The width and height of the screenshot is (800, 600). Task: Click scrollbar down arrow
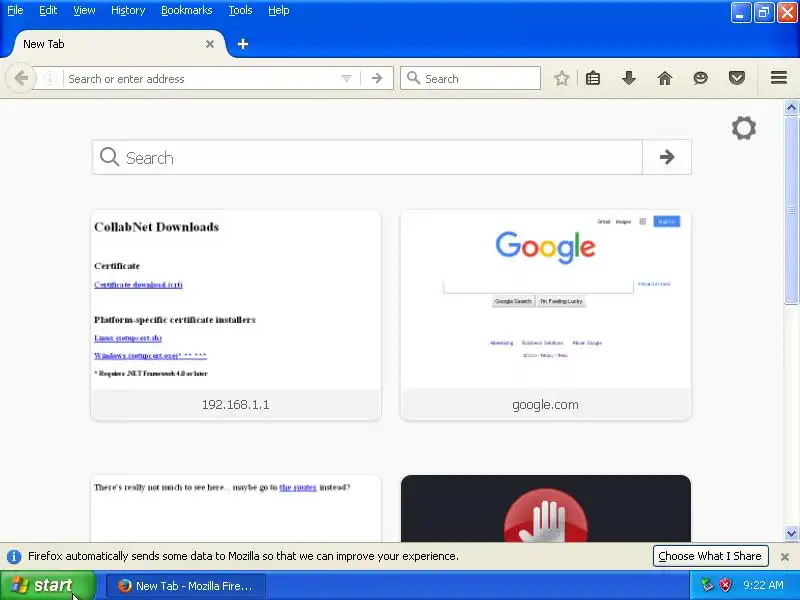[x=791, y=534]
